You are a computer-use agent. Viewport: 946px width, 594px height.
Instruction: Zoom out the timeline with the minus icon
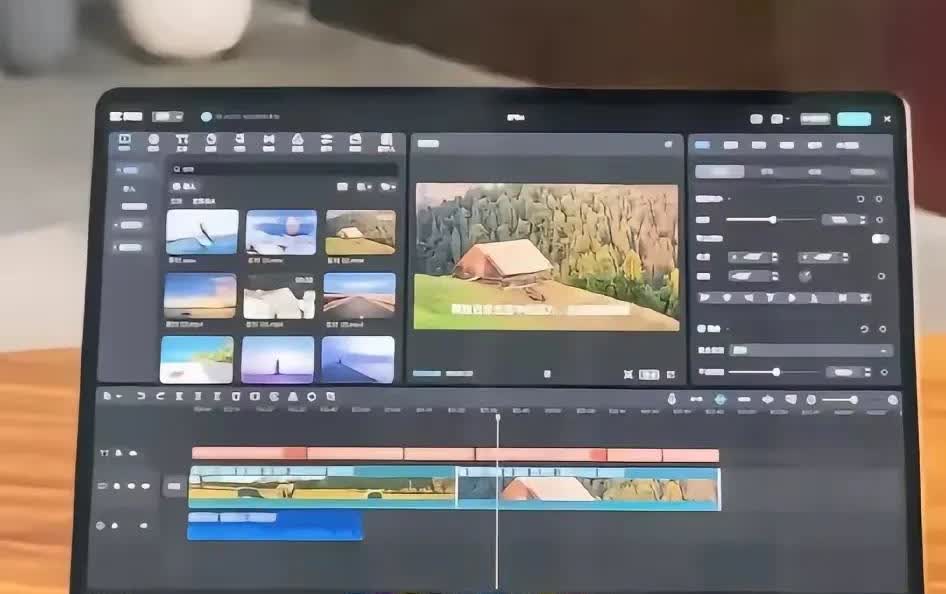pos(811,399)
